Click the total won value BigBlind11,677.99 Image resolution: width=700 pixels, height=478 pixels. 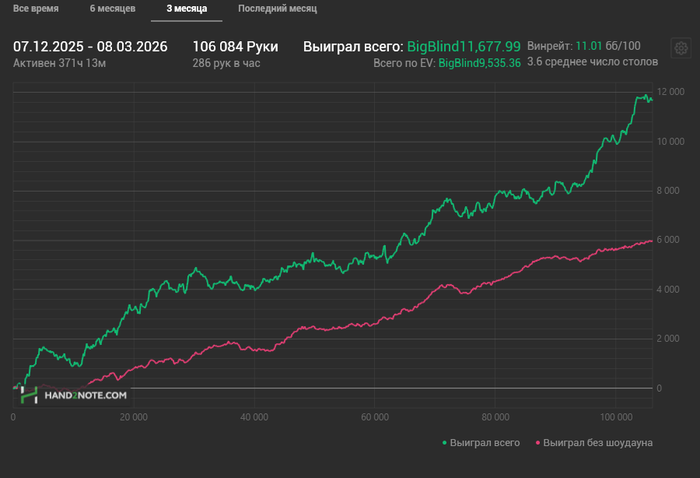pos(464,46)
